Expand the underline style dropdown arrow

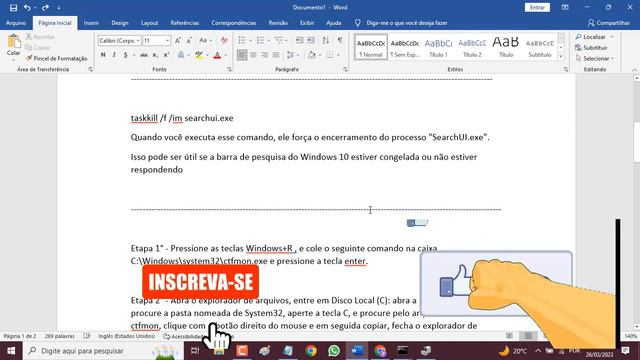pyautogui.click(x=133, y=55)
